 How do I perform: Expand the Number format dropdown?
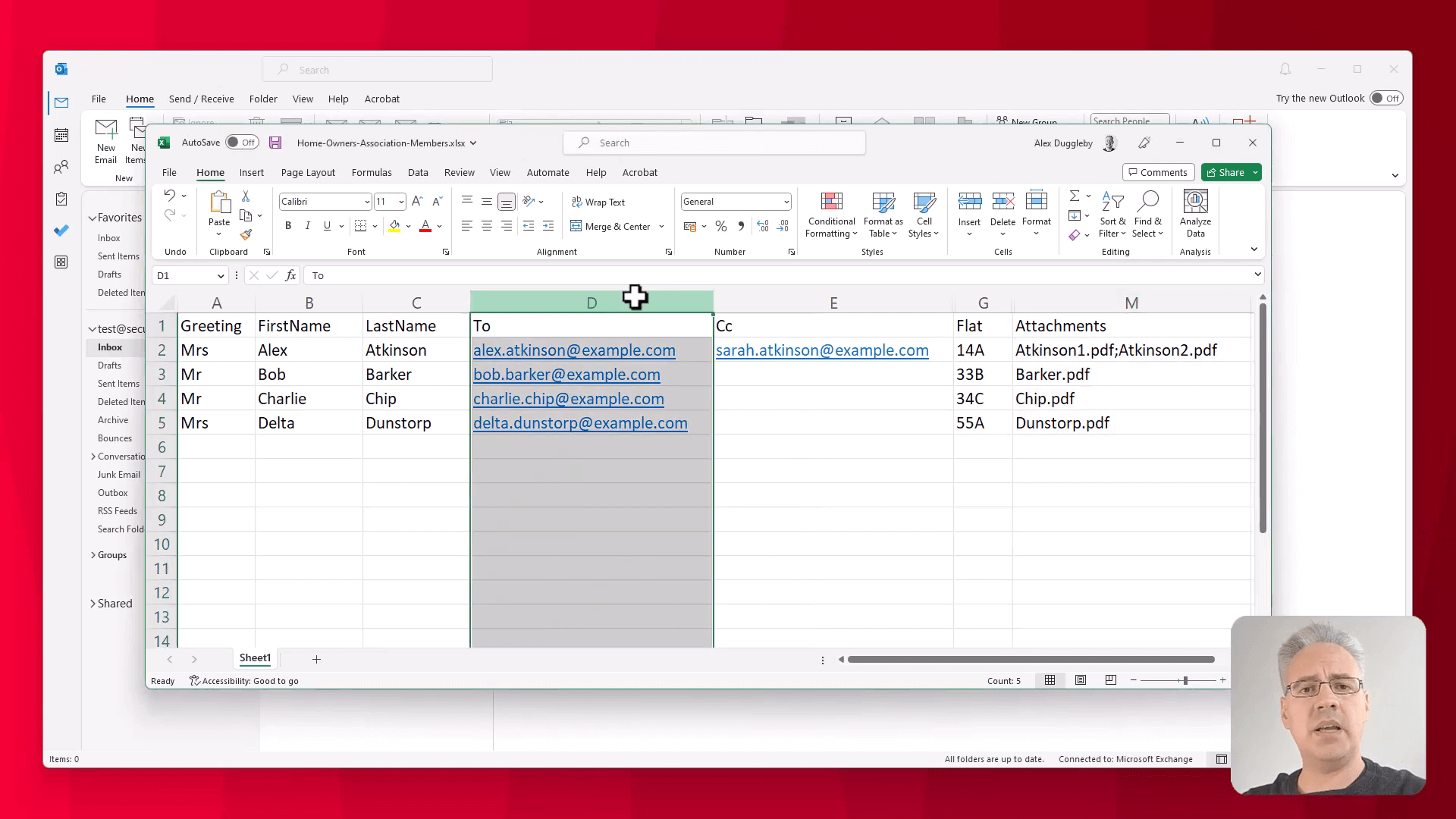[x=787, y=202]
